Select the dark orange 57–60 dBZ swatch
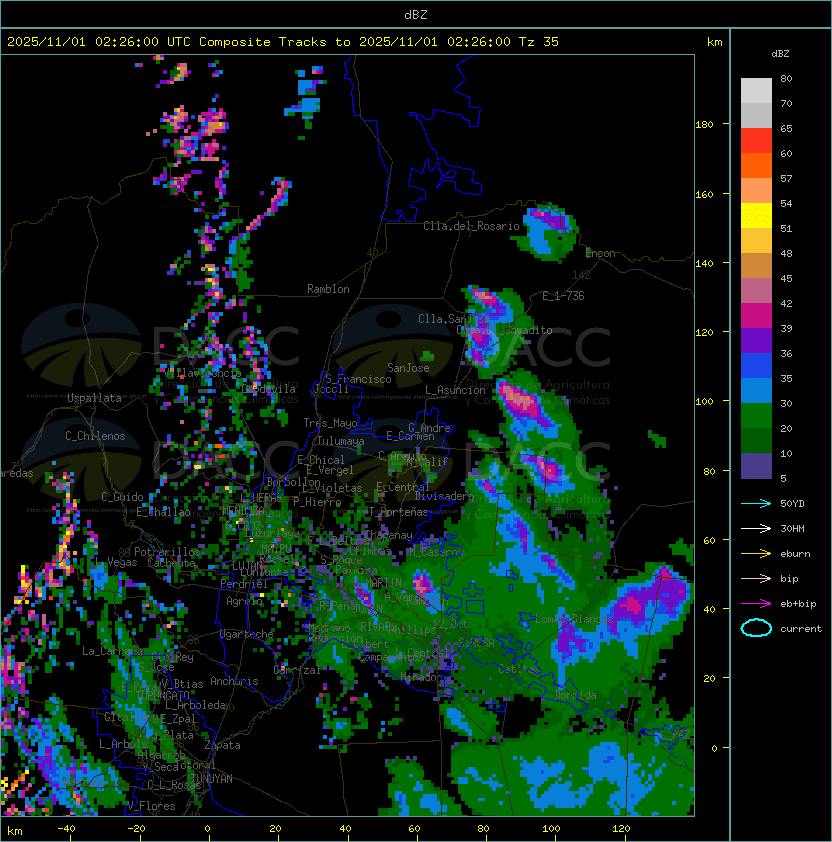 (x=756, y=165)
